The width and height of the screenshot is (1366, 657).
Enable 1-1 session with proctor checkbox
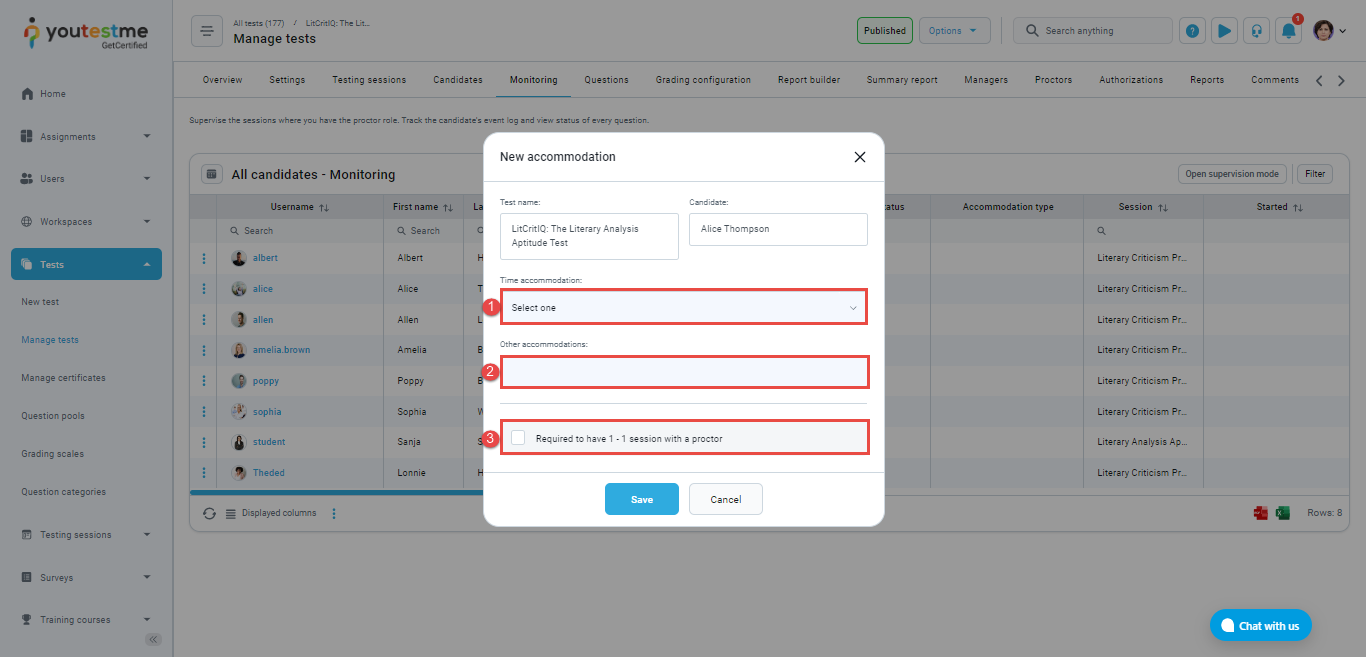pos(518,438)
